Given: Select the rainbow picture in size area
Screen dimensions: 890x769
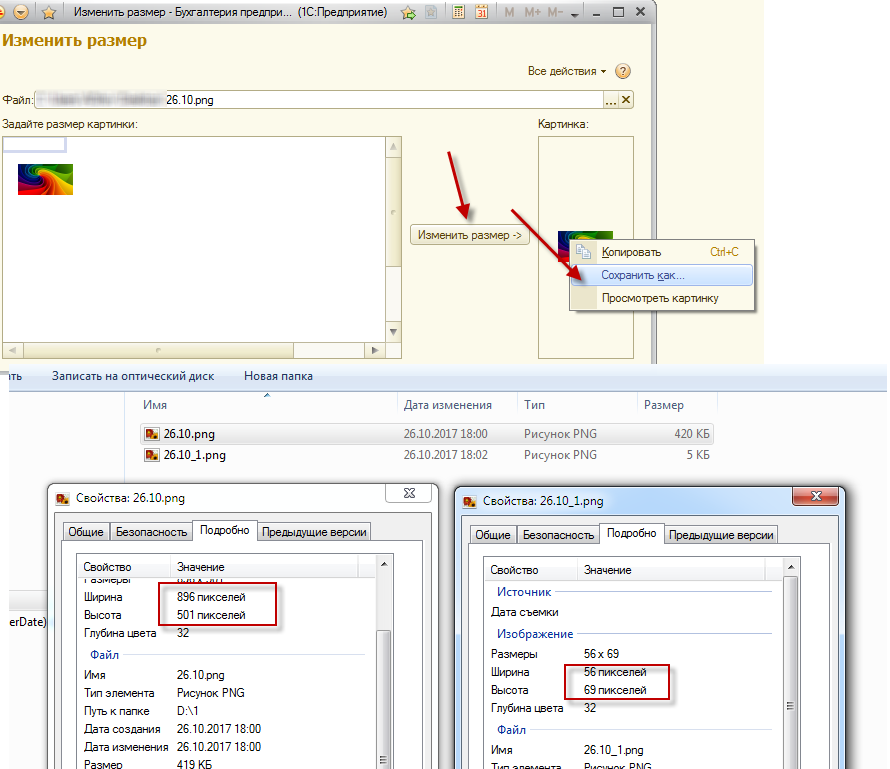Looking at the screenshot, I should [x=45, y=179].
